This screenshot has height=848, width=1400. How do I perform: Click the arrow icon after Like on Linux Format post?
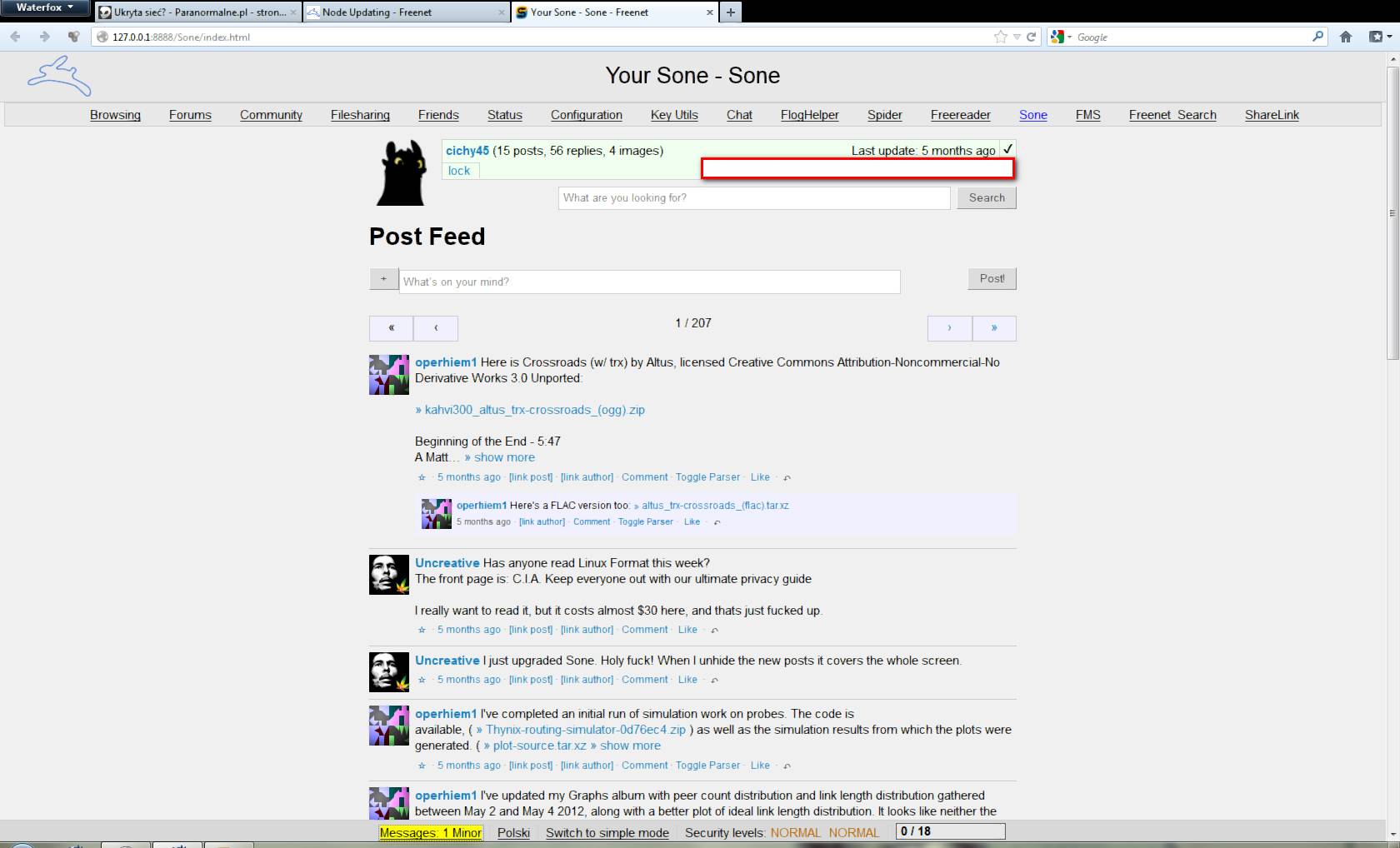[714, 631]
